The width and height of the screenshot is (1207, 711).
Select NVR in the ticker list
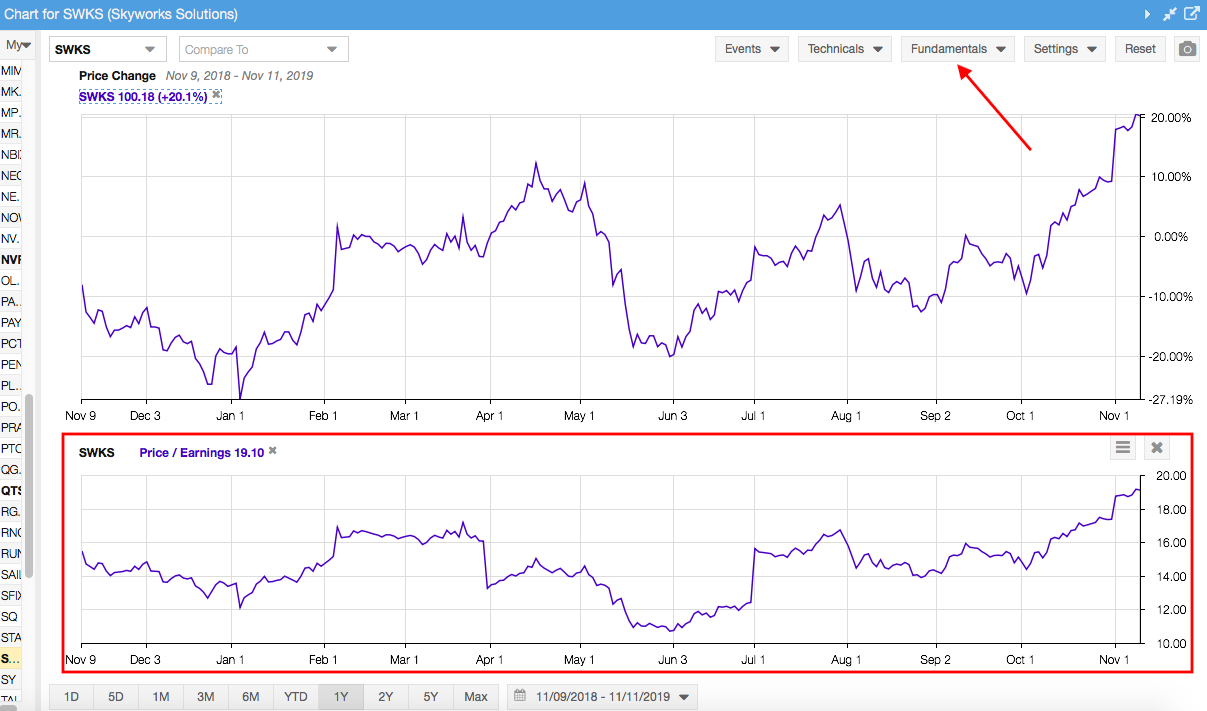tap(11, 259)
